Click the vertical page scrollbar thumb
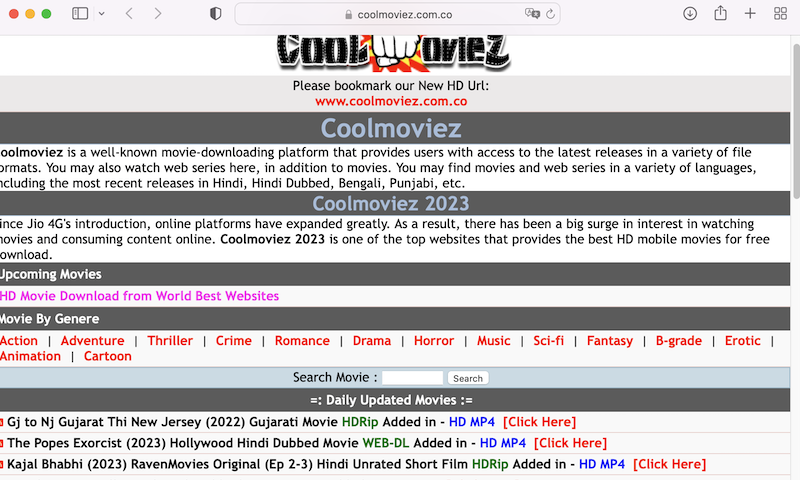The image size is (800, 480). [x=796, y=121]
